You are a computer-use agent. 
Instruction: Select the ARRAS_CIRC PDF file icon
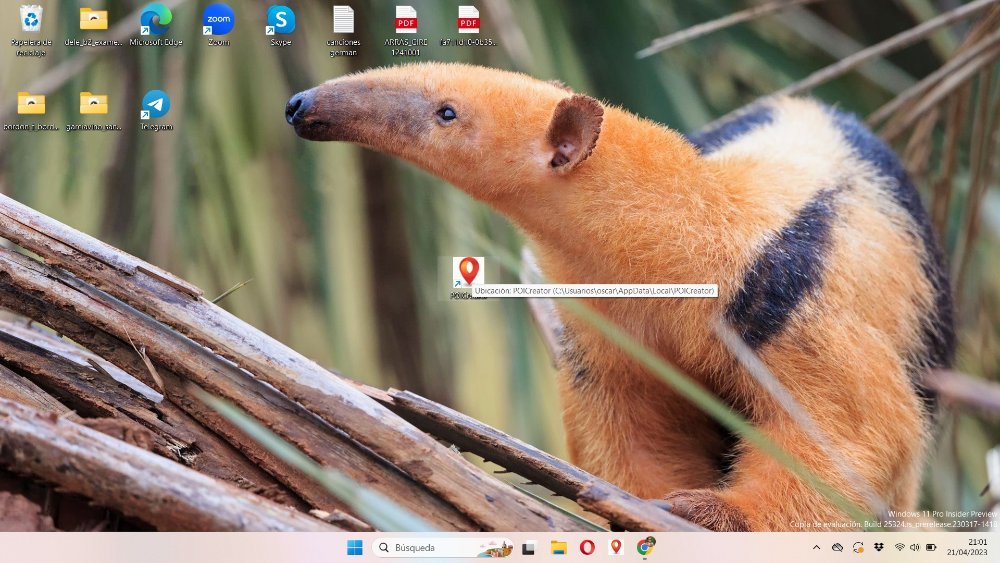[x=406, y=20]
